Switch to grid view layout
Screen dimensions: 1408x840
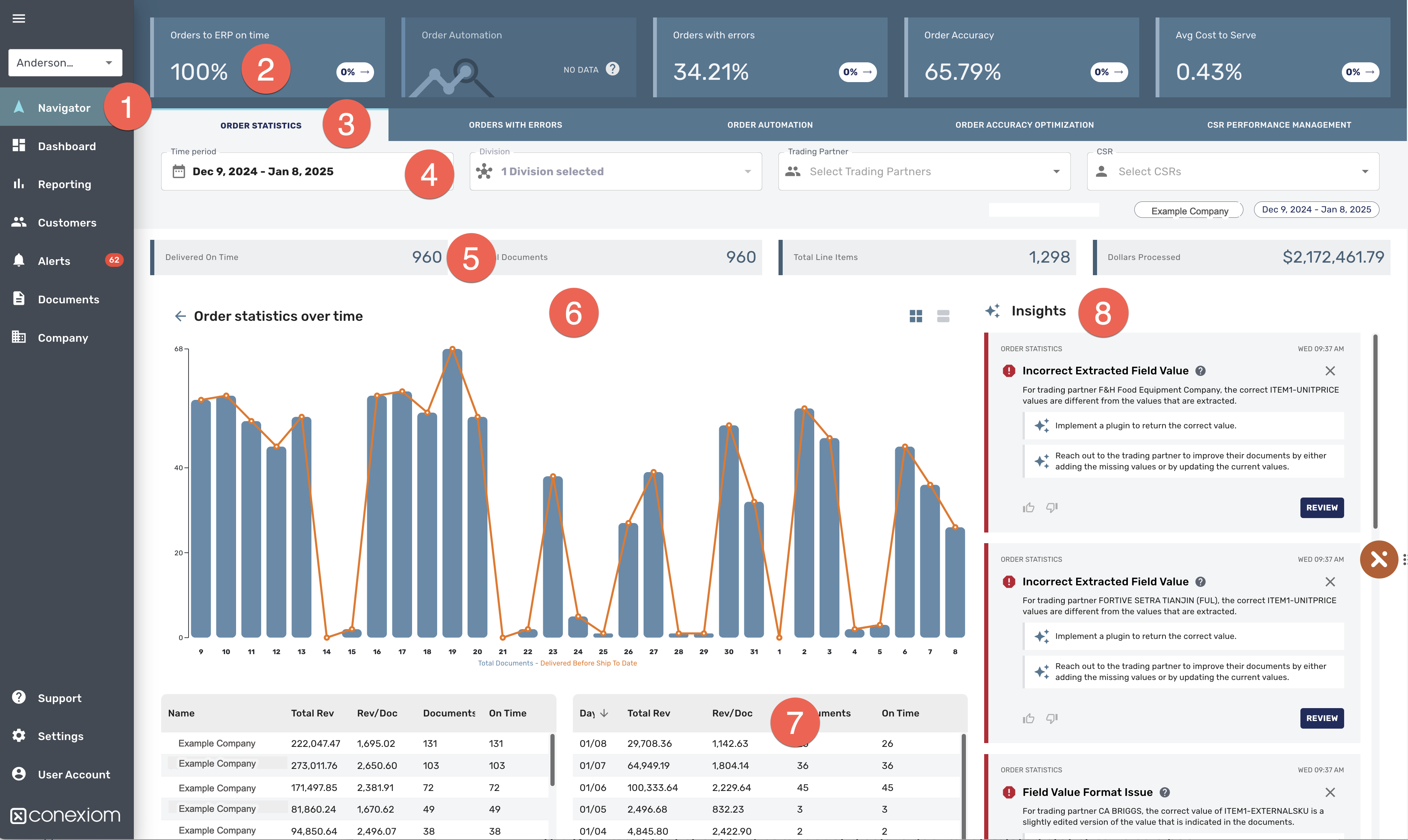pyautogui.click(x=916, y=316)
